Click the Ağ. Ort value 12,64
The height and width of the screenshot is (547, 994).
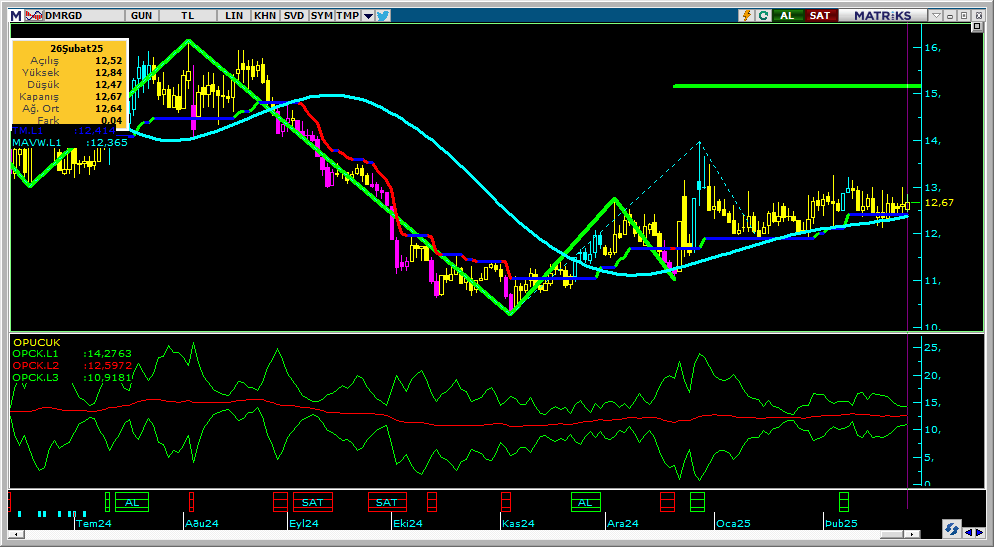(x=109, y=108)
